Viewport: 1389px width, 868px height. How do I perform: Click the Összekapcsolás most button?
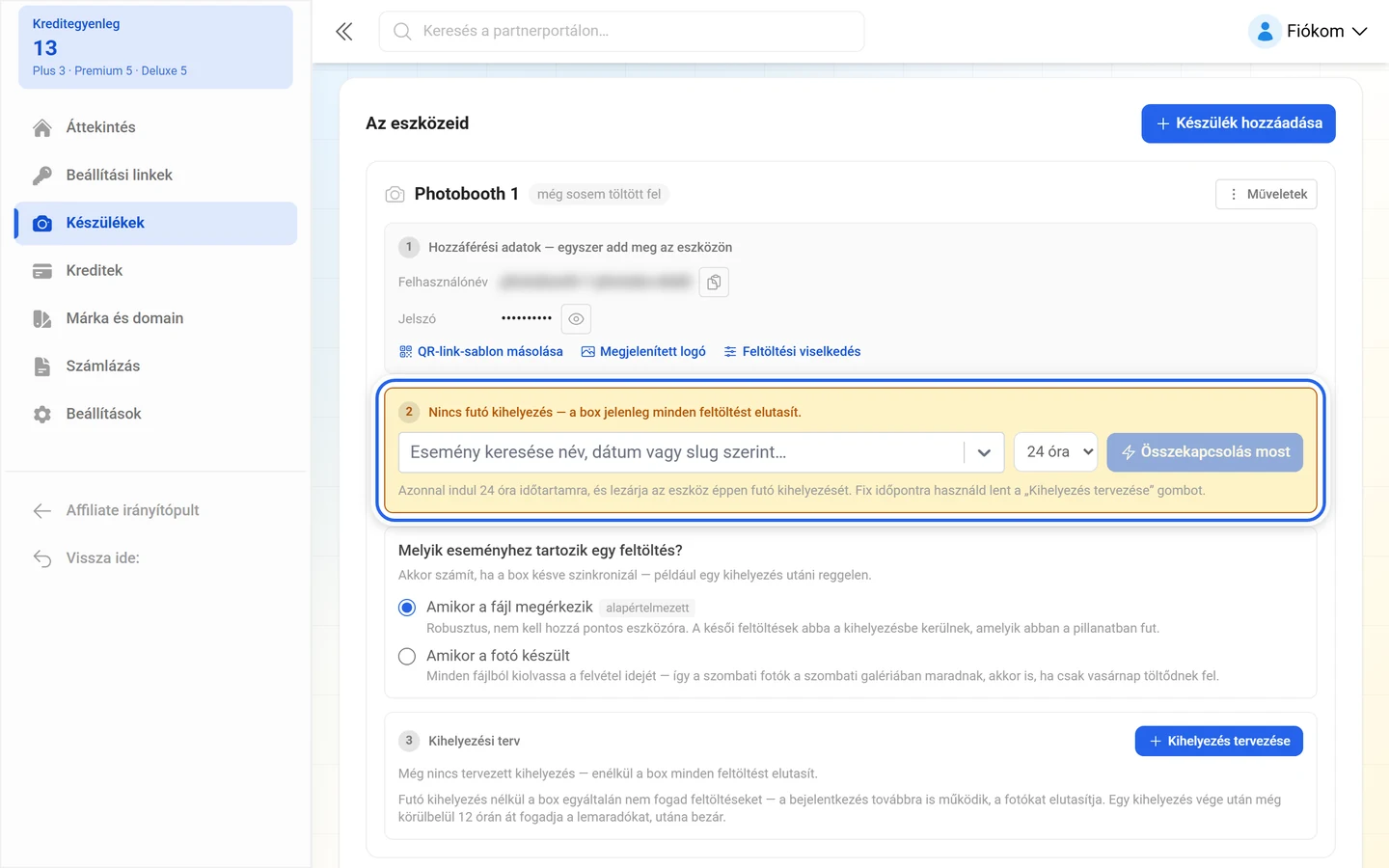1205,452
